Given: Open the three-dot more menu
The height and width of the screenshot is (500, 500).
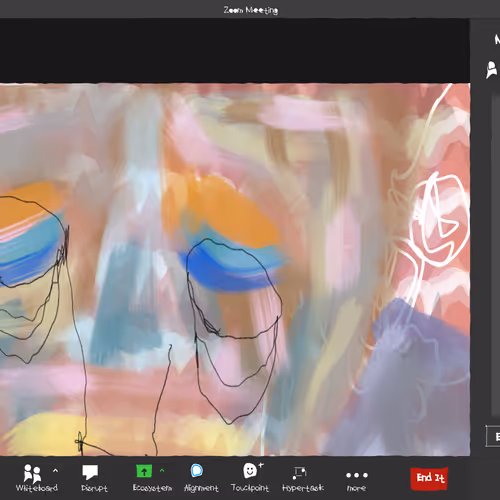Looking at the screenshot, I should coord(357,475).
